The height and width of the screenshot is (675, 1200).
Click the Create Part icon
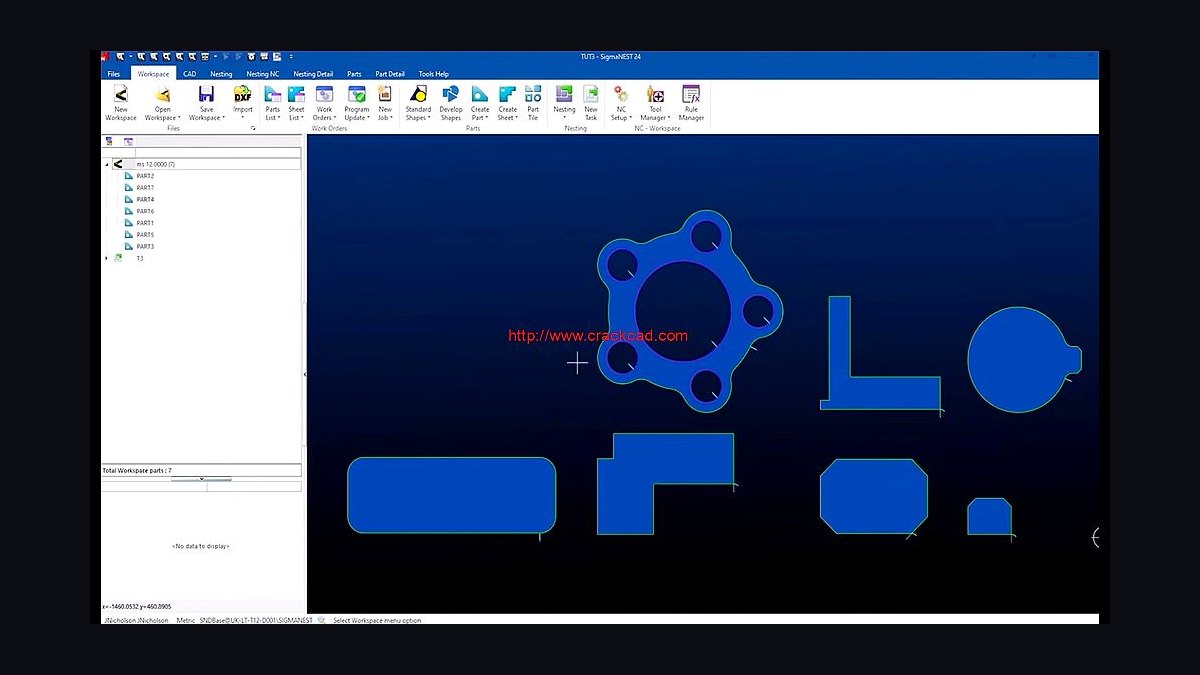point(480,94)
